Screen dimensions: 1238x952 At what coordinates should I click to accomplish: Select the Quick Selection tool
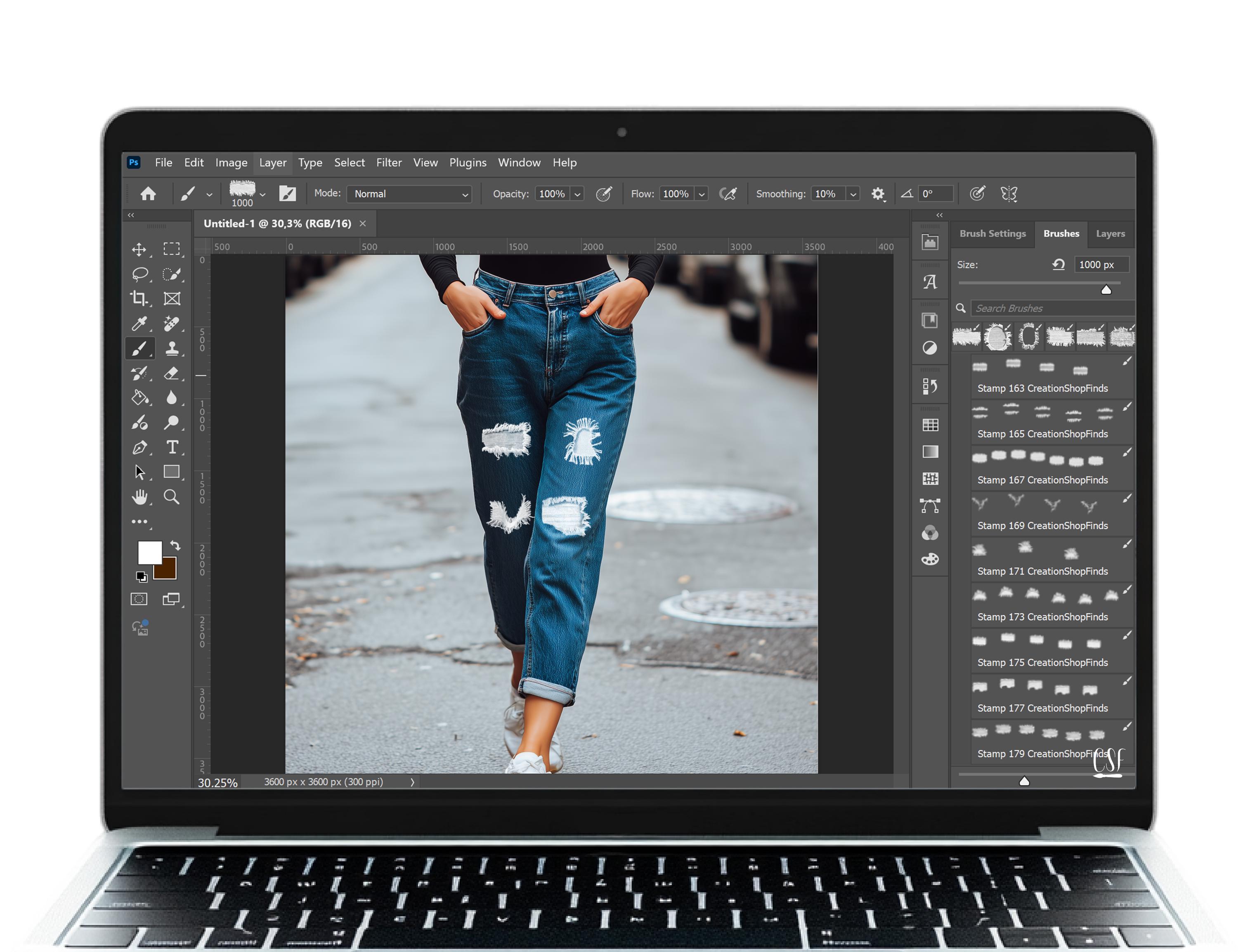point(172,274)
